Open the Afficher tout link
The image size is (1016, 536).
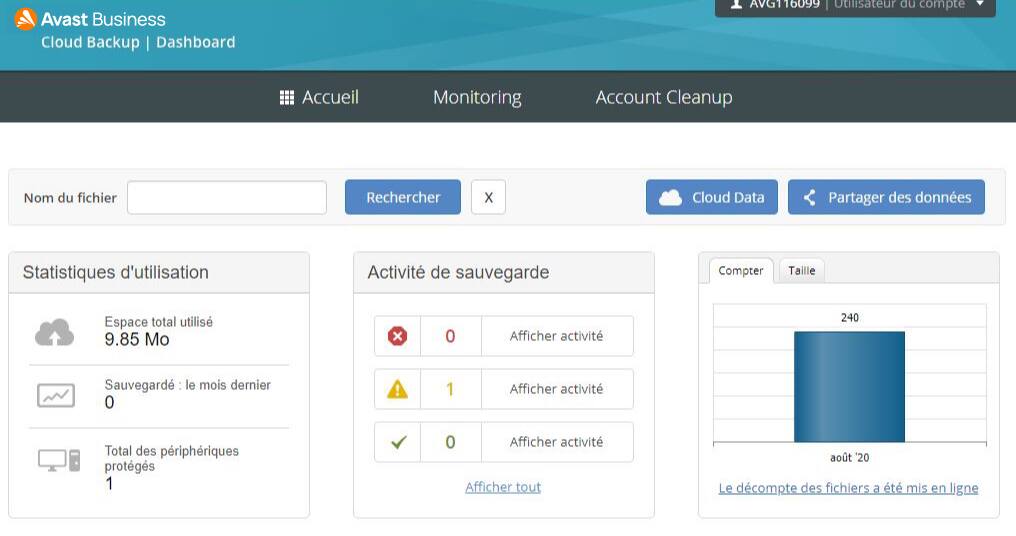503,487
